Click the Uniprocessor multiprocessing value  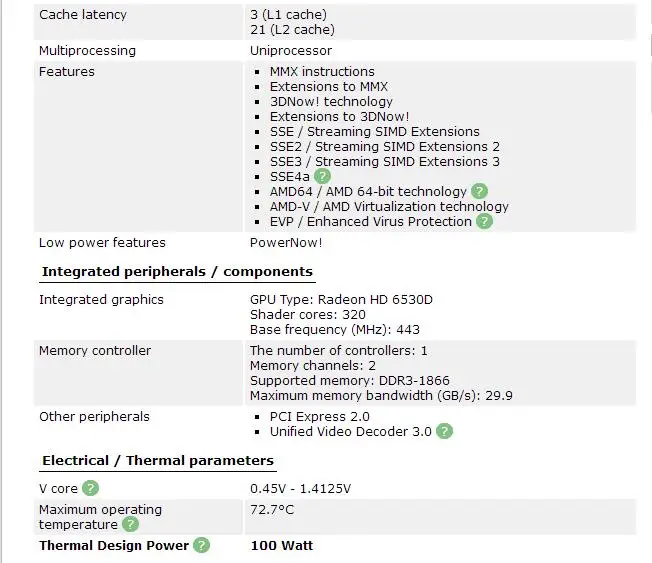point(291,51)
